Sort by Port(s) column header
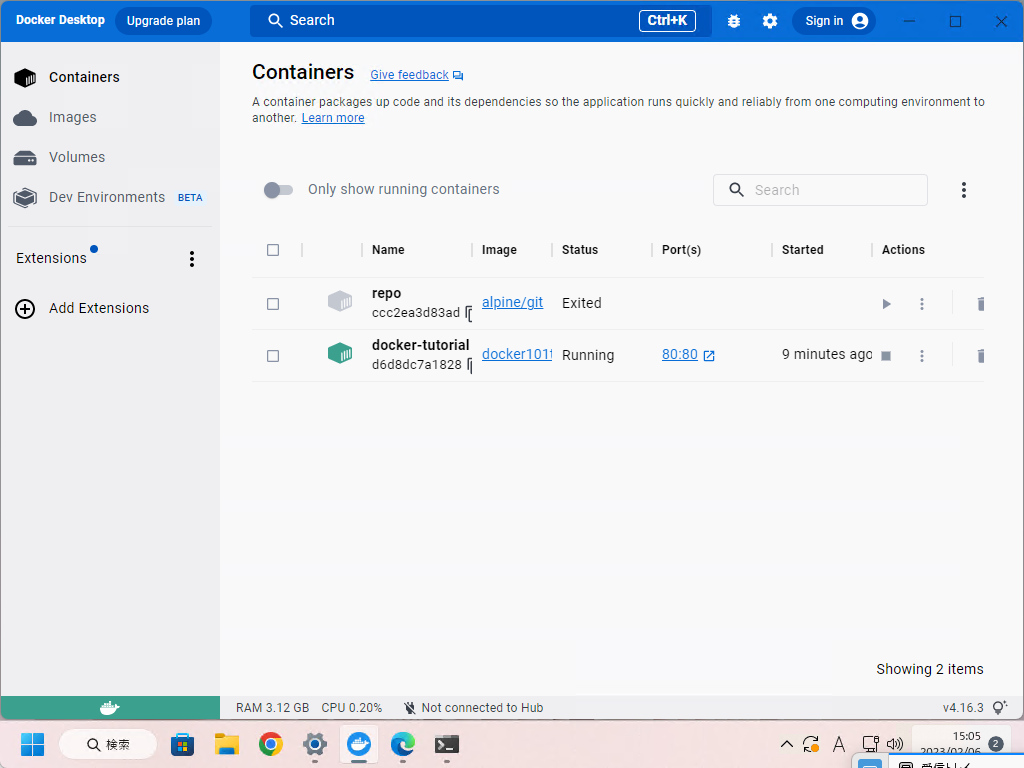This screenshot has width=1024, height=768. coord(681,250)
